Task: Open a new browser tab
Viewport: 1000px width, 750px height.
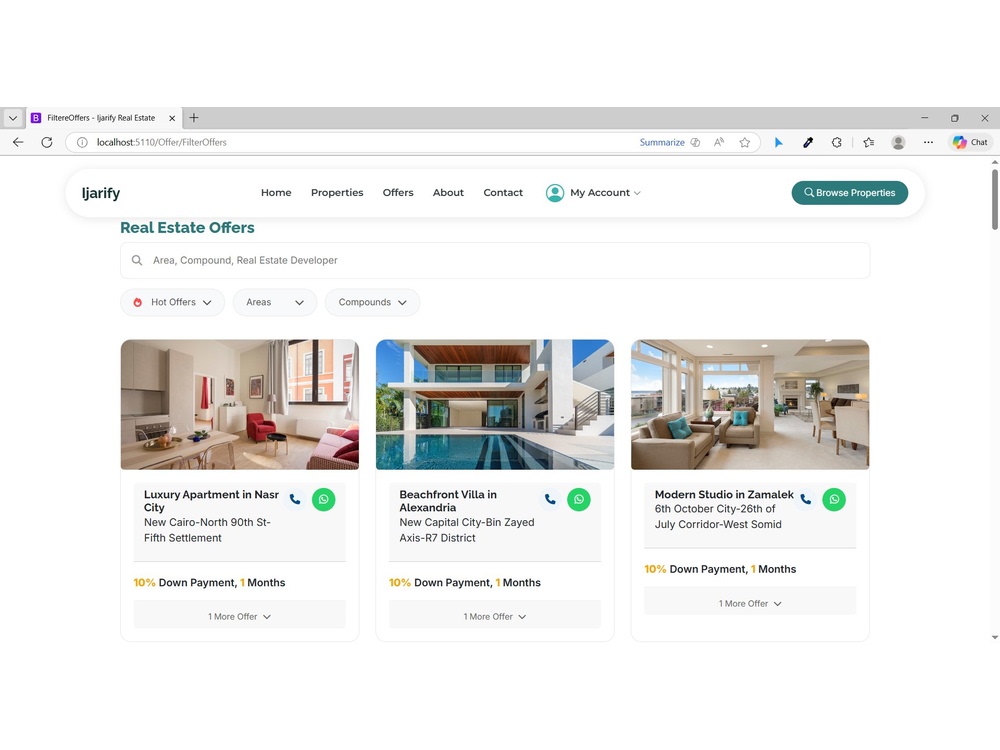Action: (x=194, y=117)
